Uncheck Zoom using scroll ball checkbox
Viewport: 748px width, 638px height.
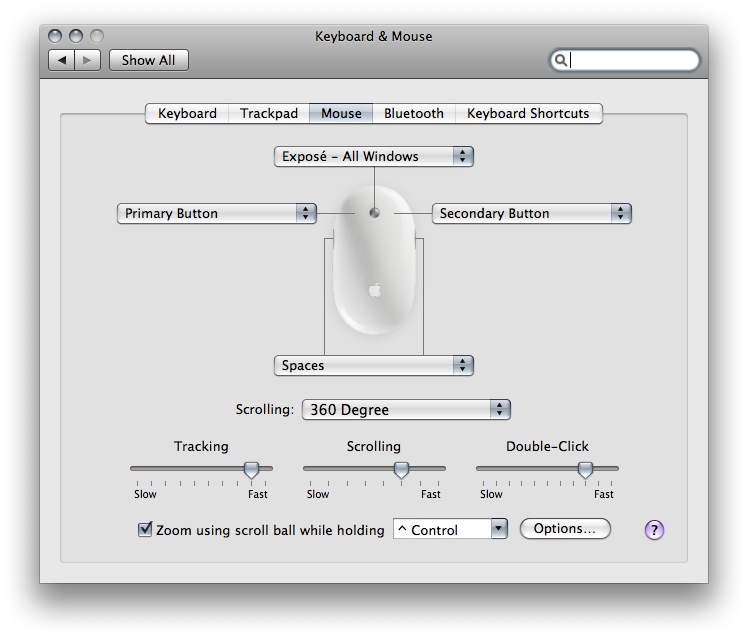click(145, 529)
